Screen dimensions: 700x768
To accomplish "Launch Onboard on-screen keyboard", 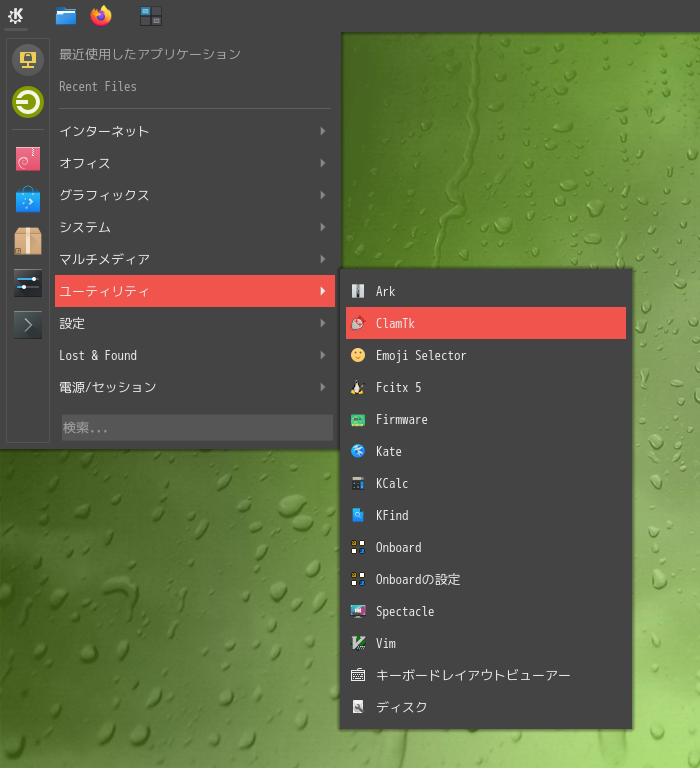I will coord(485,547).
